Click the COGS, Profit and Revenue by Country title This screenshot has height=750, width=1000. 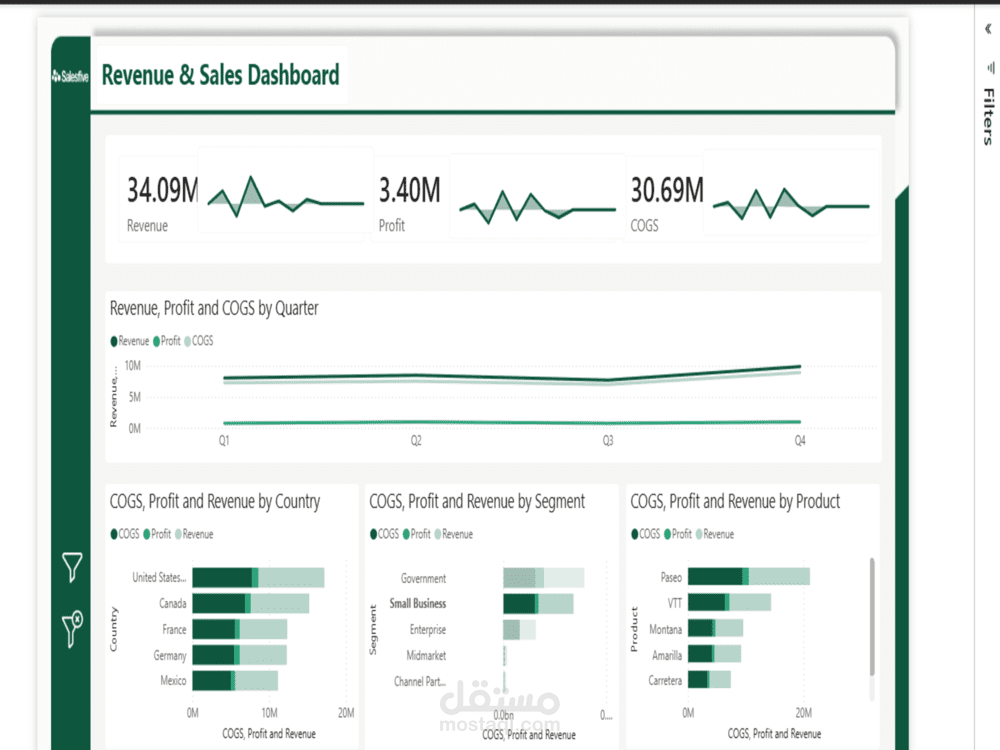[x=215, y=502]
